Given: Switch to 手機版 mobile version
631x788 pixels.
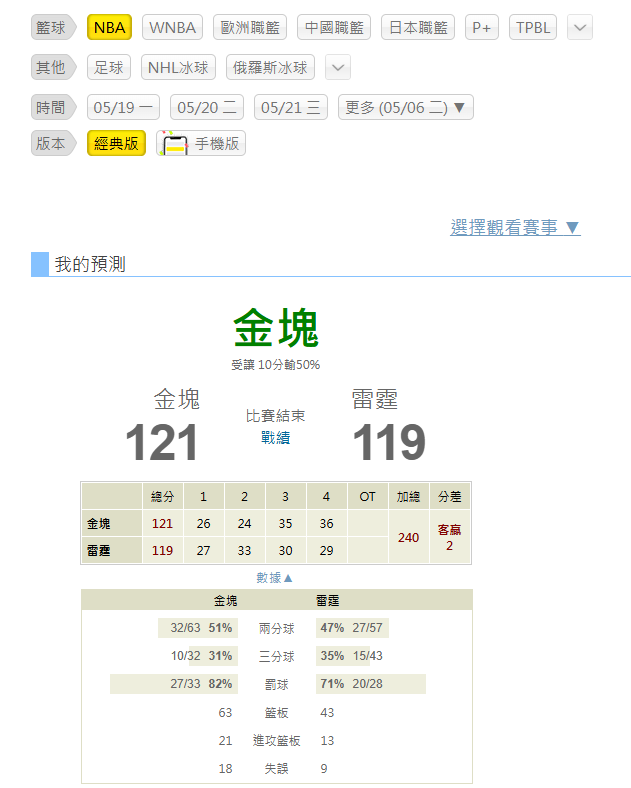Looking at the screenshot, I should click(201, 143).
